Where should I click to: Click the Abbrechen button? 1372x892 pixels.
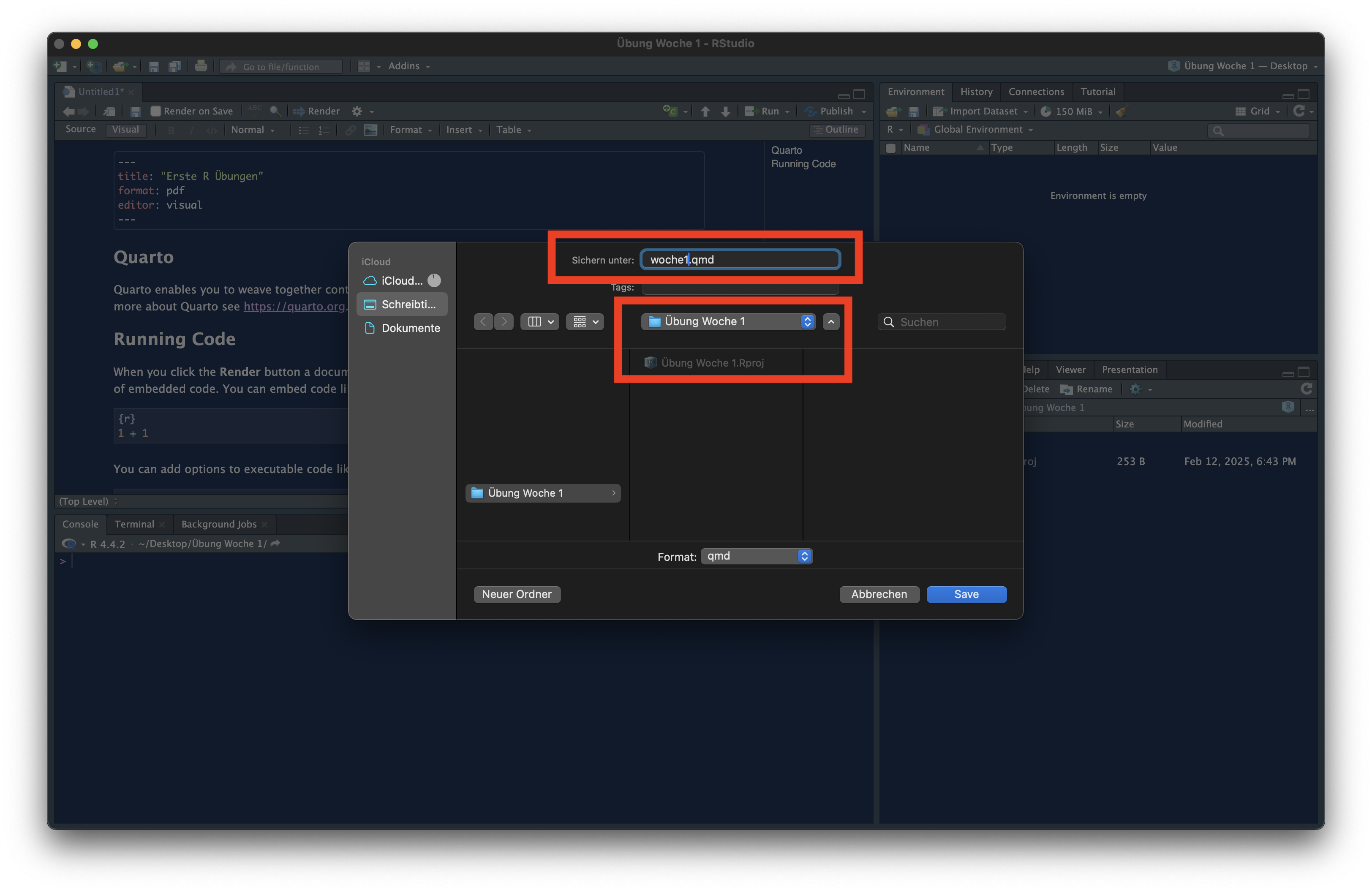coord(879,594)
